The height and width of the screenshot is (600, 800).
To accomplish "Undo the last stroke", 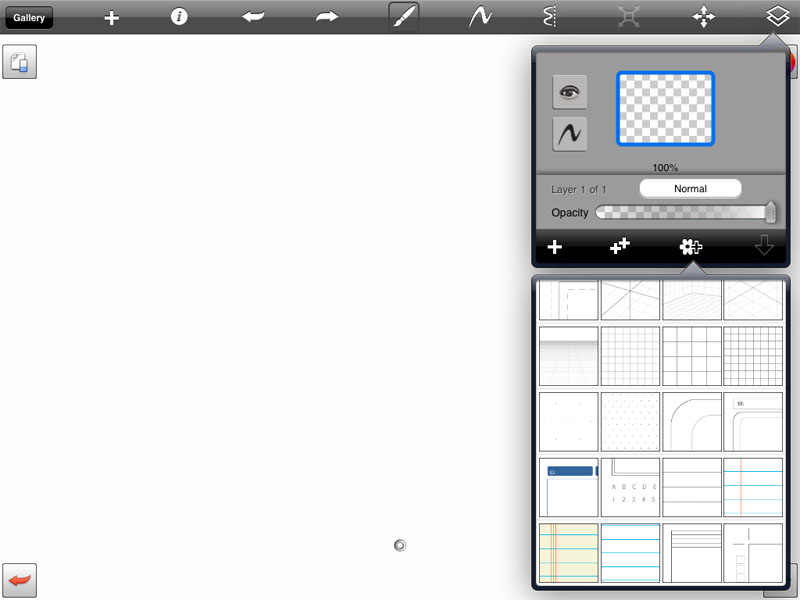I will 253,17.
